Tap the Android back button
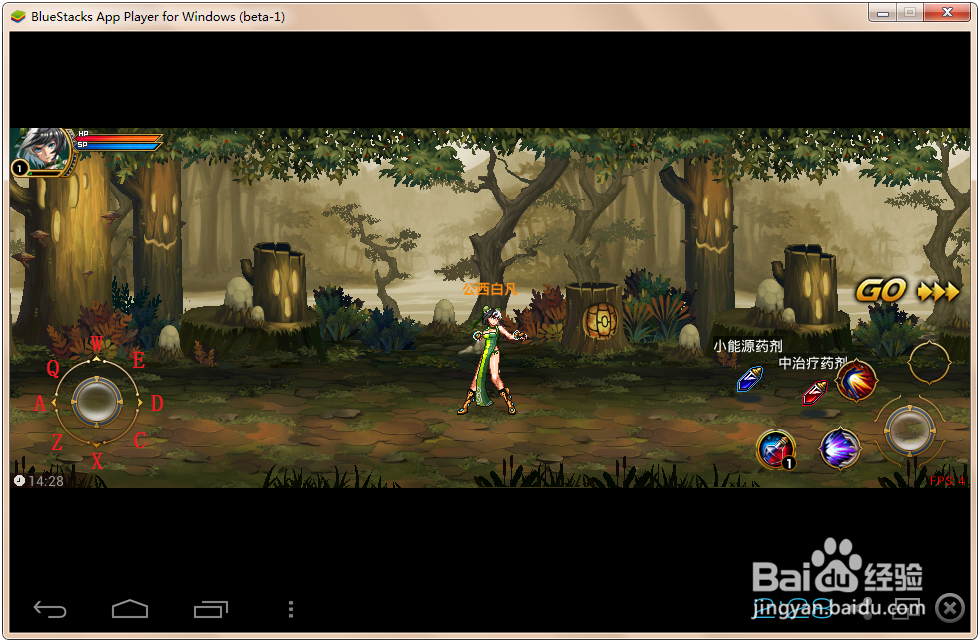 click(49, 609)
